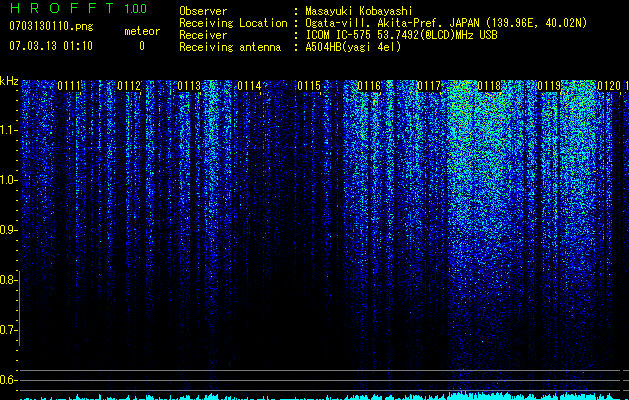629x400 pixels.
Task: Click the 0.6 kHz frequency axis label
Action: [9, 380]
